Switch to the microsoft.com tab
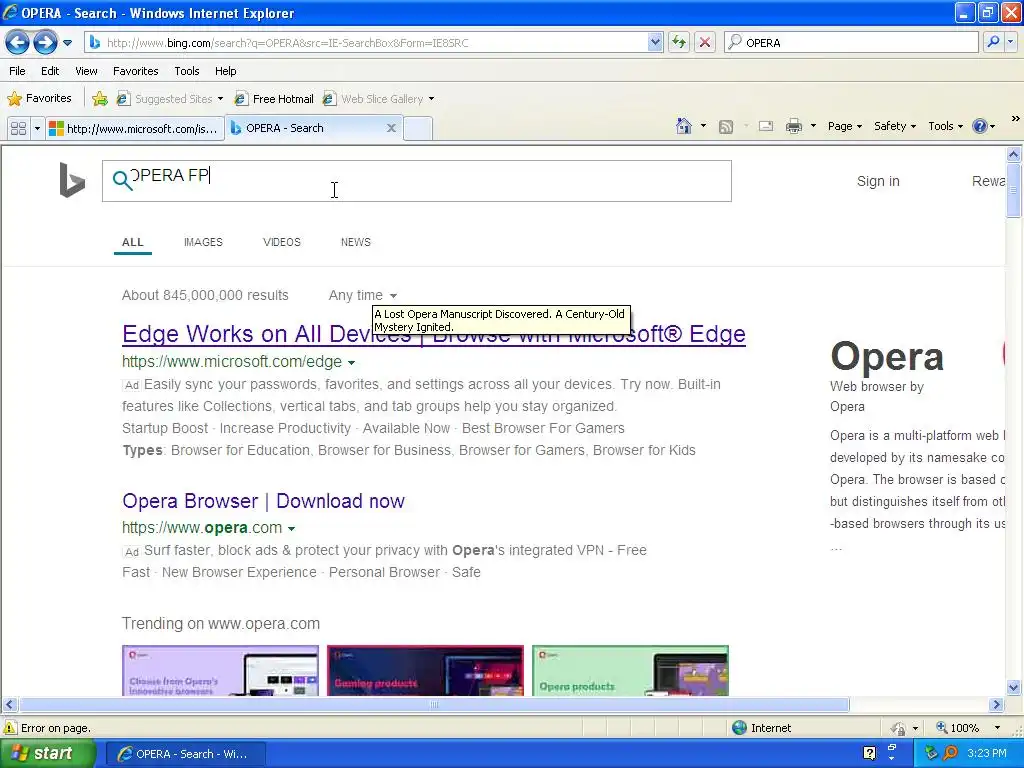 tap(135, 128)
